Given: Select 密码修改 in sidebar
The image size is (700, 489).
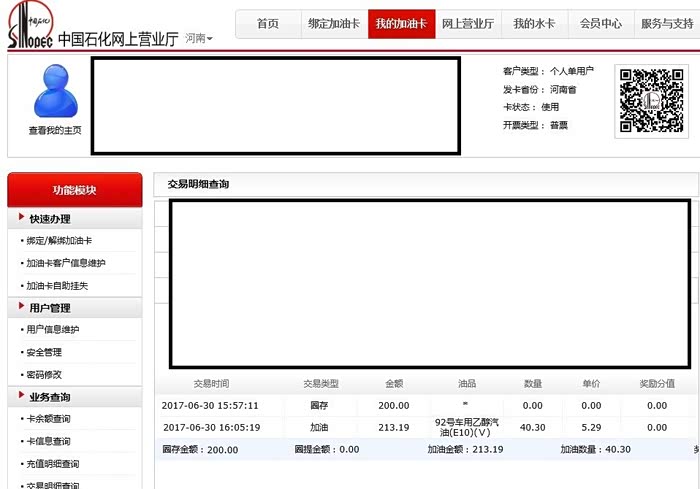Looking at the screenshot, I should (x=44, y=375).
